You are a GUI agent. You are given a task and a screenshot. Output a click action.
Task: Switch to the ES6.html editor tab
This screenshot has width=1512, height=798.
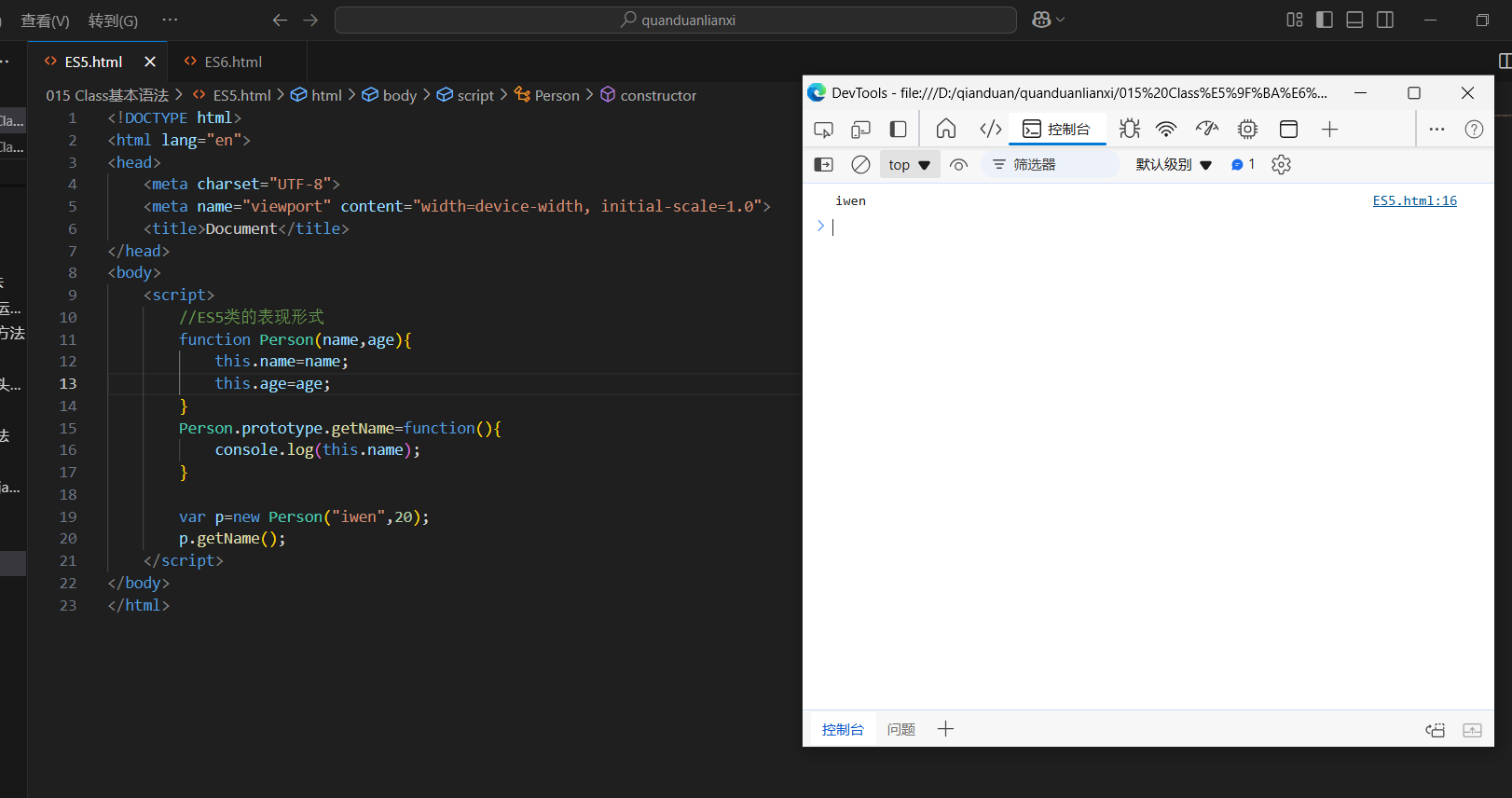click(x=233, y=62)
